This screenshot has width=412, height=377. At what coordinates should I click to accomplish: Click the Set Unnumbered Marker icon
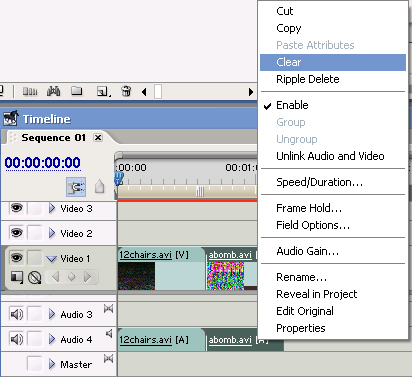(x=99, y=187)
